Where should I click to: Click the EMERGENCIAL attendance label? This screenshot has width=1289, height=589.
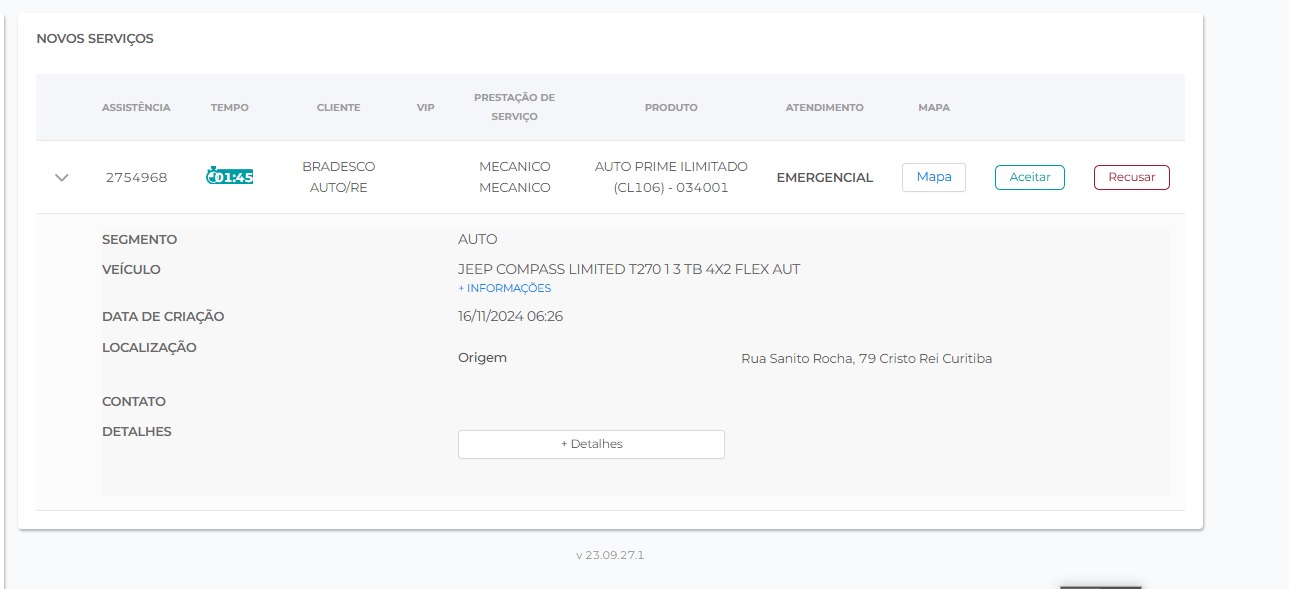(x=825, y=177)
